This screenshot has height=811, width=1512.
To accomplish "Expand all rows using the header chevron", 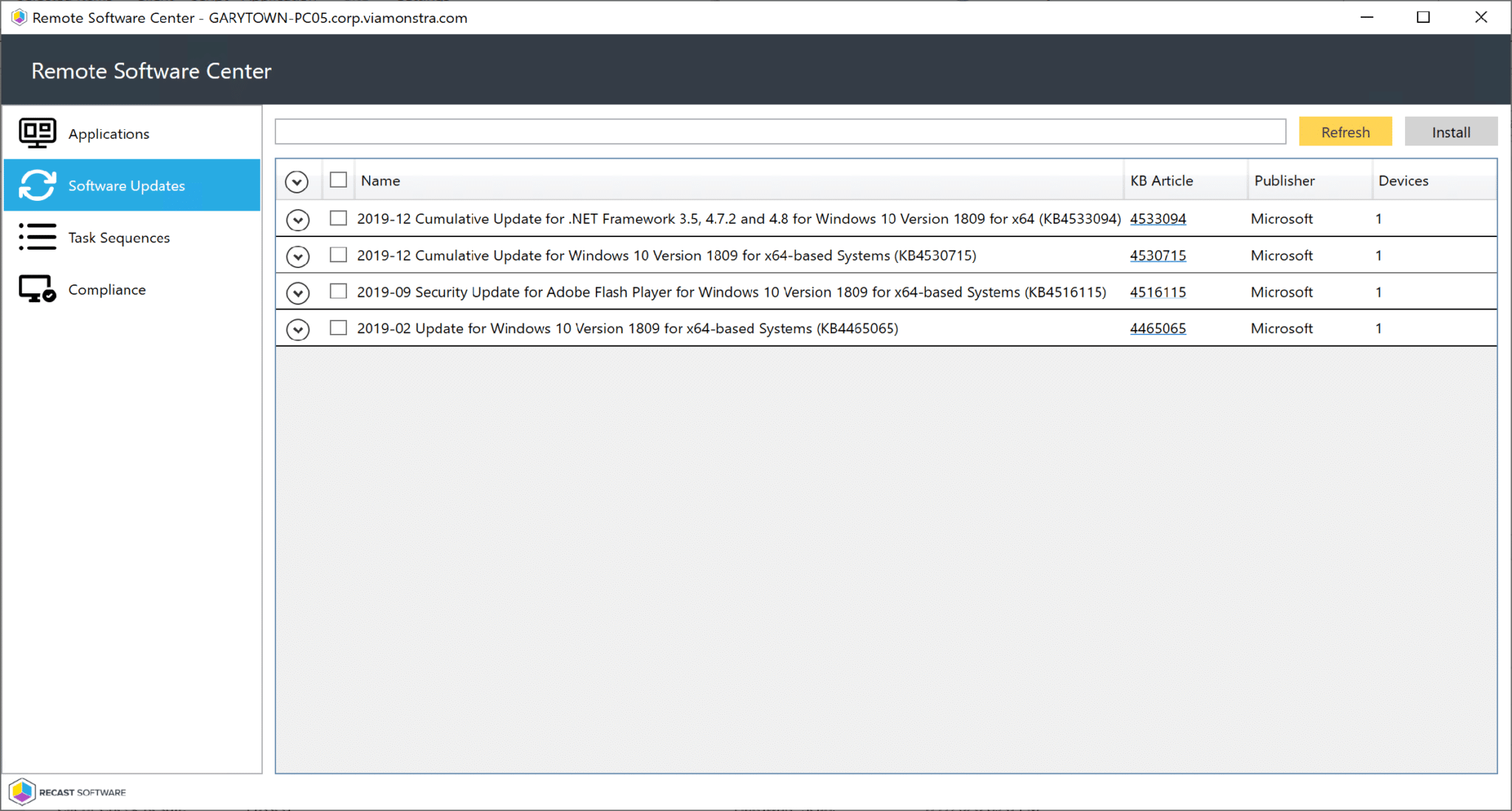I will [297, 182].
